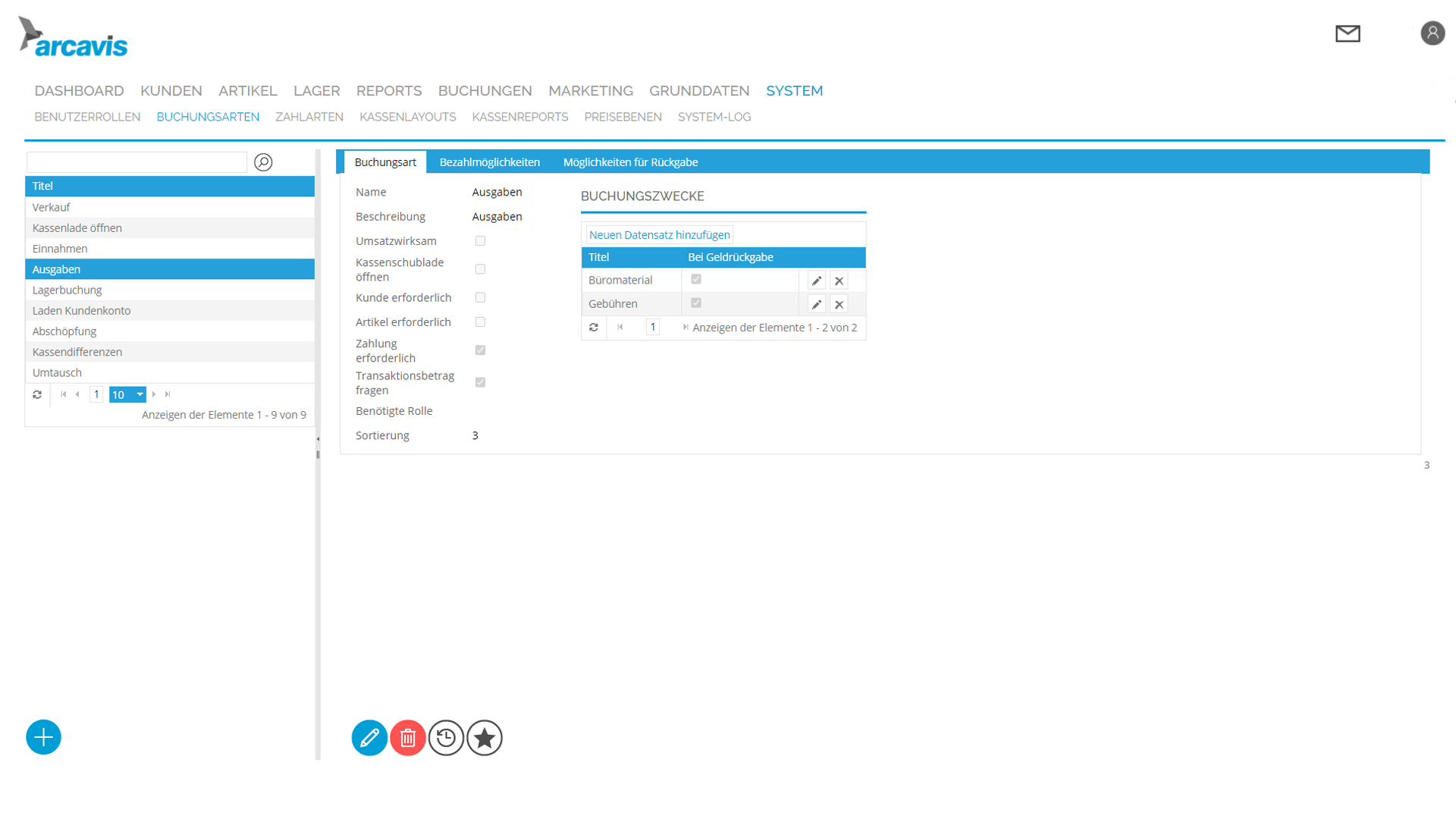Click the arcavis logo

point(73,37)
